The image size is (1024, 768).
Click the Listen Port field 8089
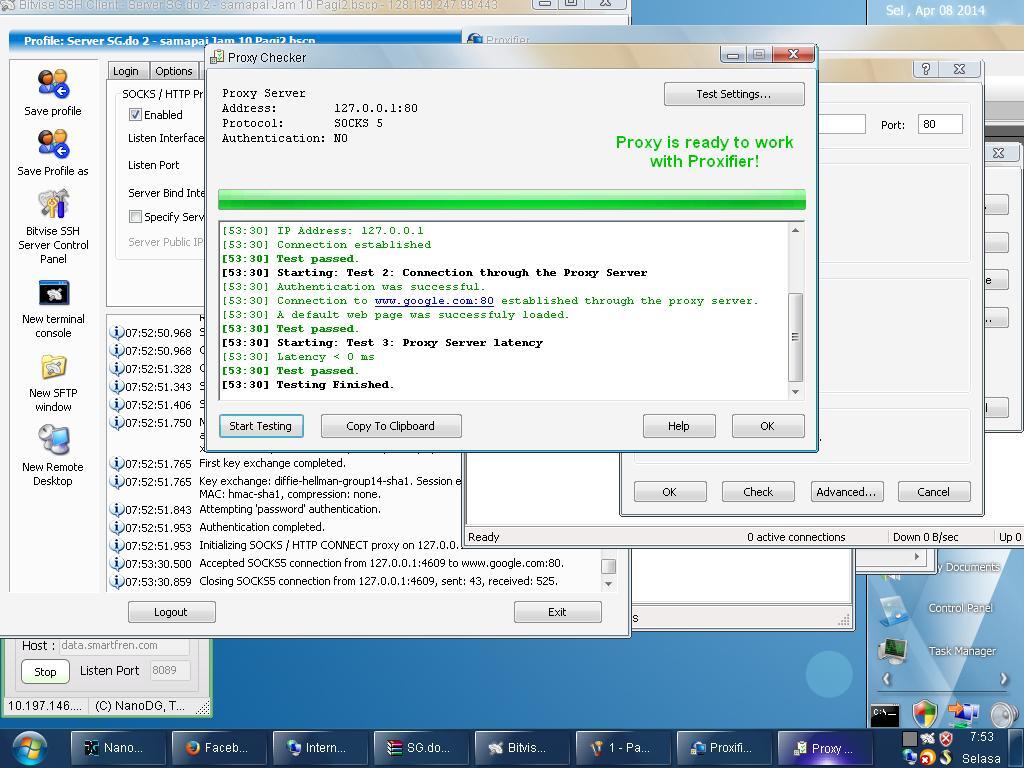pyautogui.click(x=170, y=670)
